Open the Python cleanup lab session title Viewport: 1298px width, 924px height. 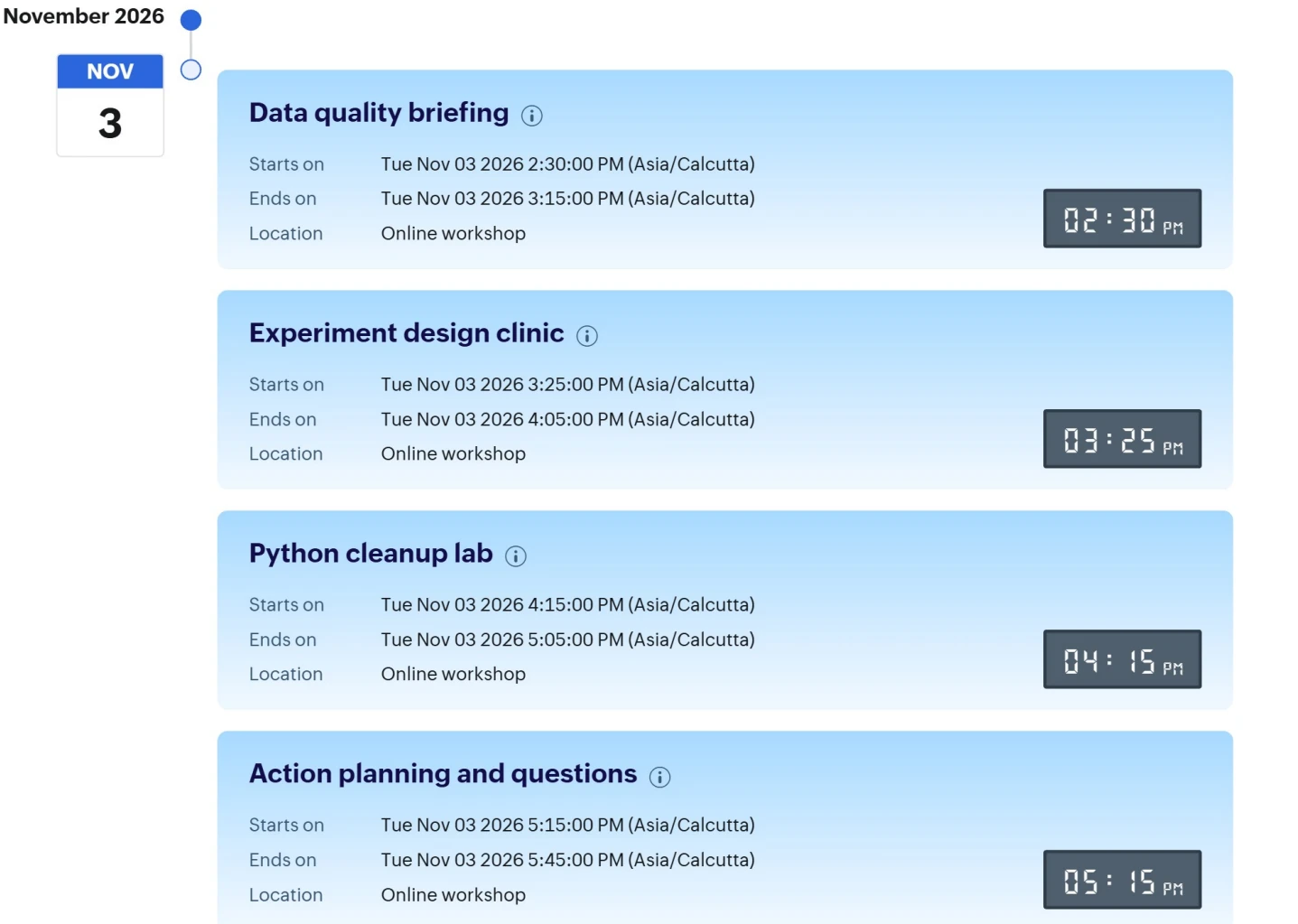371,554
